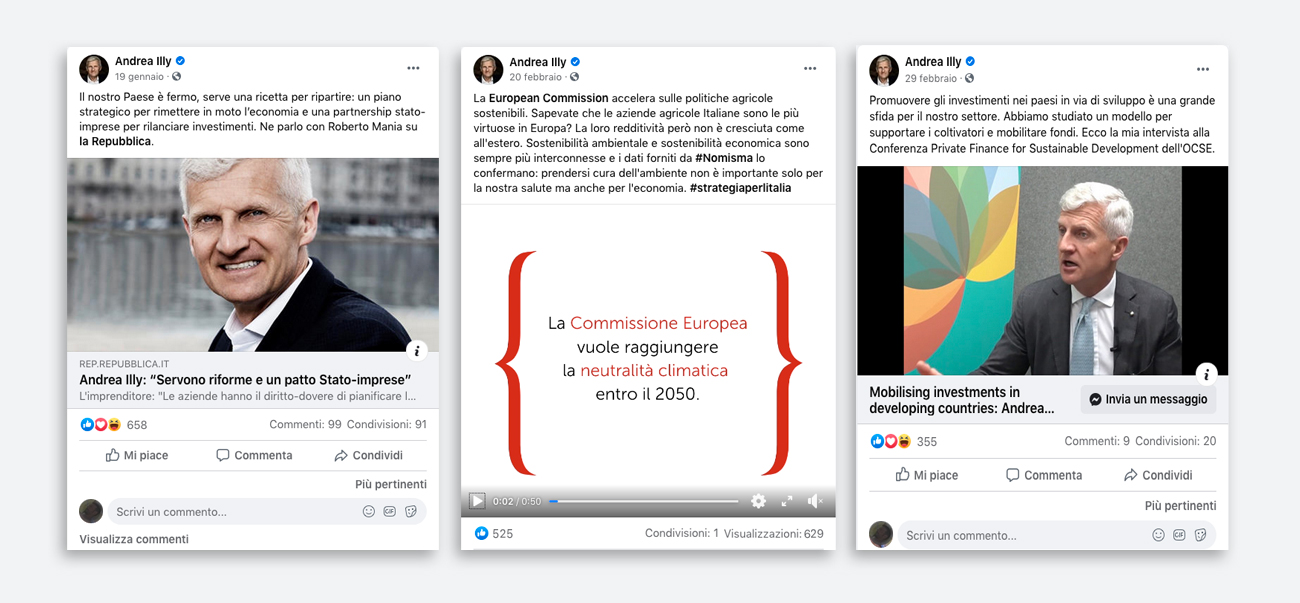Like the Repubblica post with Mi piace
The width and height of the screenshot is (1300, 603).
tap(137, 455)
